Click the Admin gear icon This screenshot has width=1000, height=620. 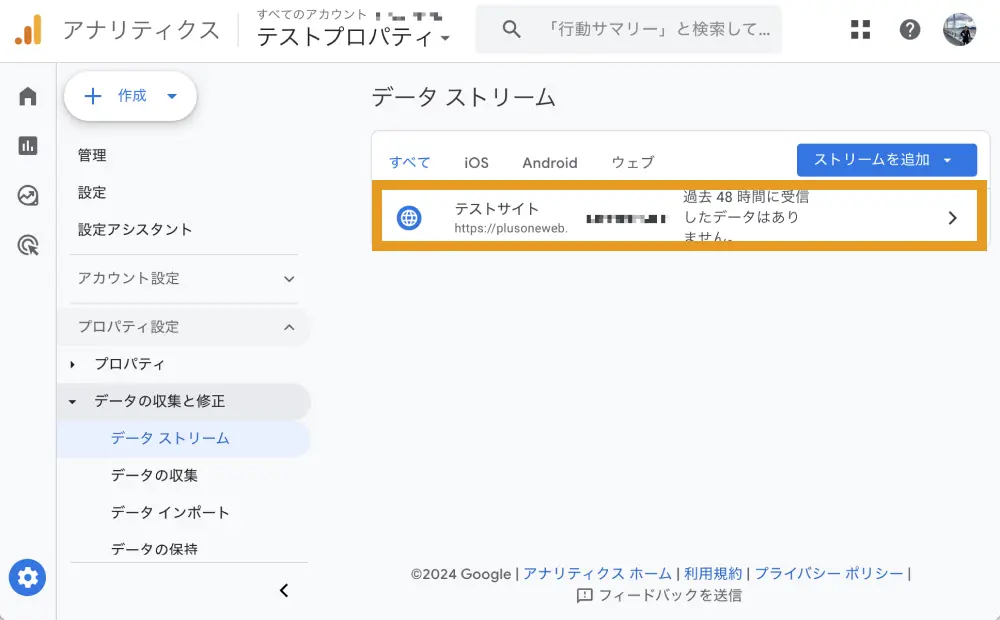click(x=28, y=577)
